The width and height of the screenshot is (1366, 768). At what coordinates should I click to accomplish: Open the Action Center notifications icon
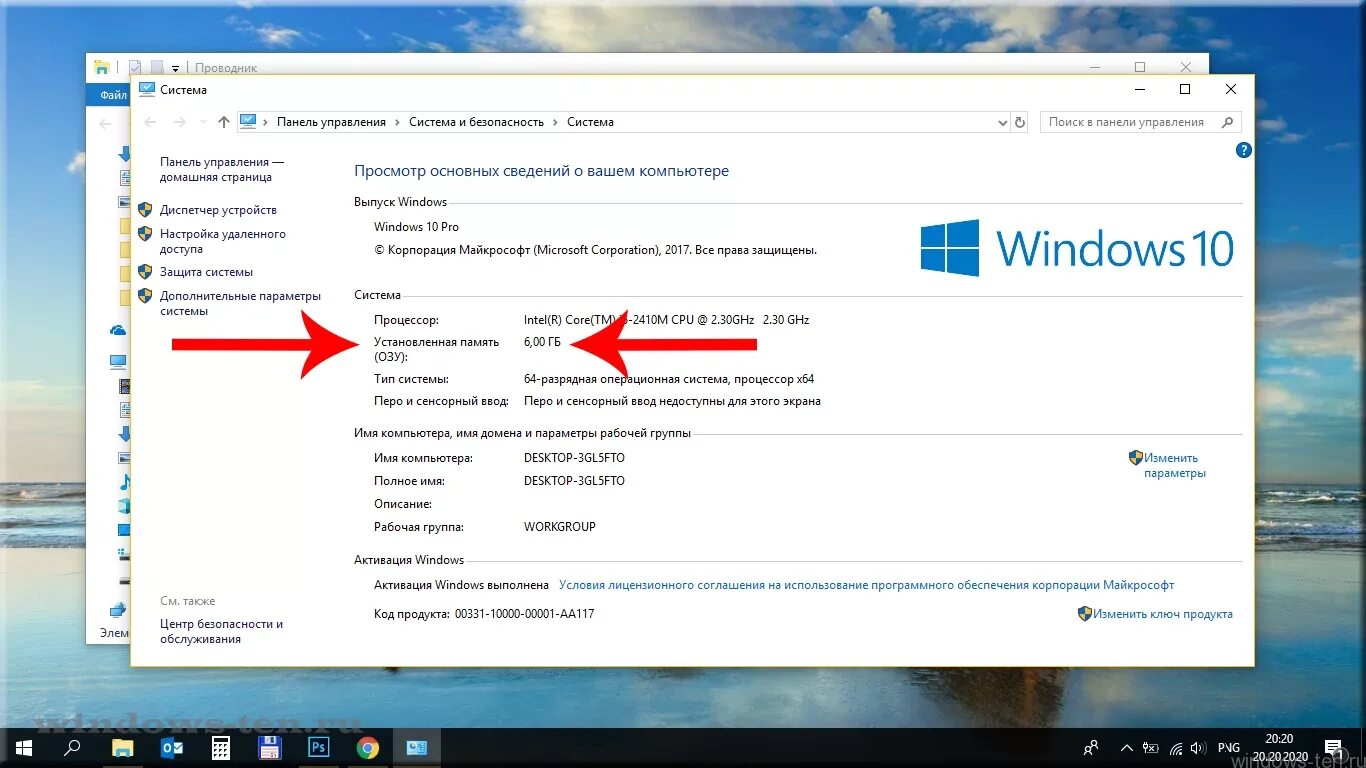pyautogui.click(x=1333, y=747)
